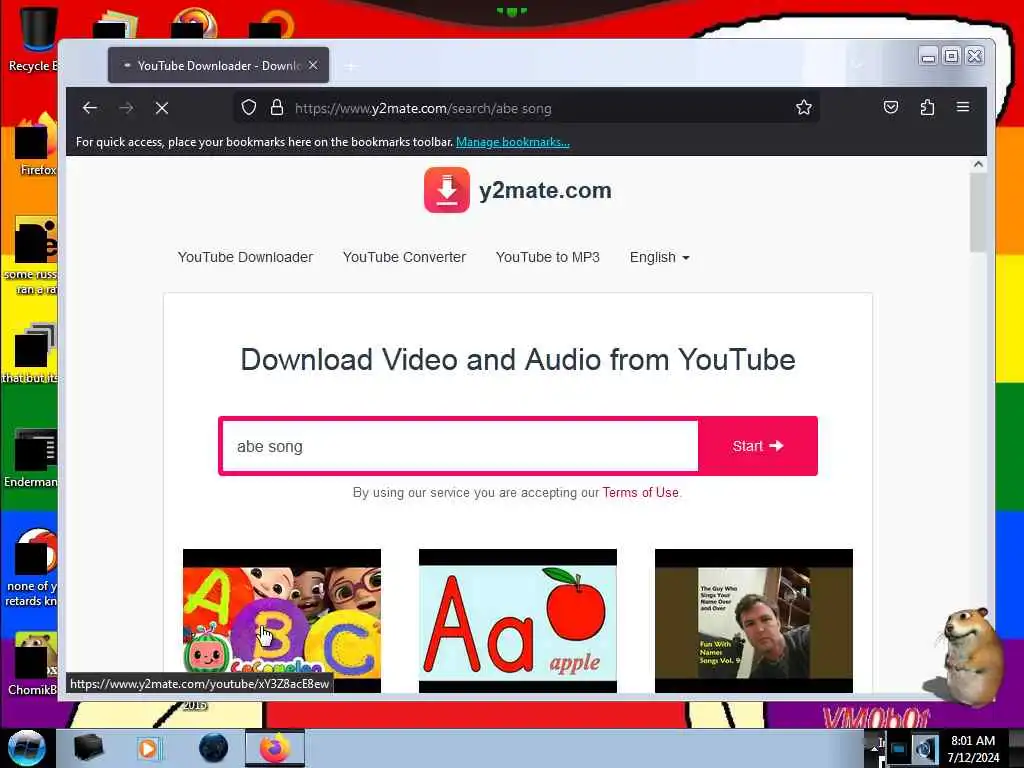
Task: Open the CoComelon ABC video thumbnail
Action: (281, 620)
